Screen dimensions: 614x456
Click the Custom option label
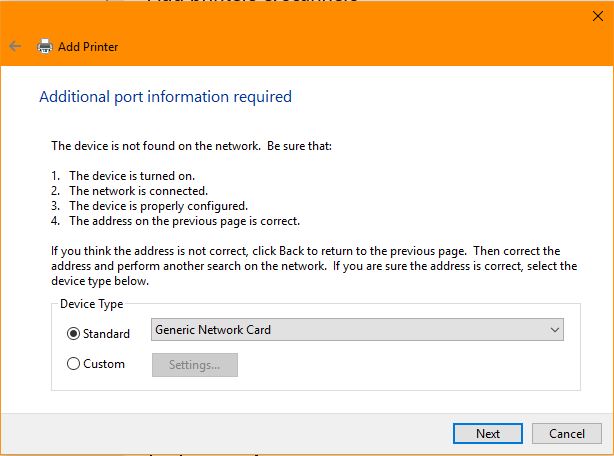pos(104,364)
